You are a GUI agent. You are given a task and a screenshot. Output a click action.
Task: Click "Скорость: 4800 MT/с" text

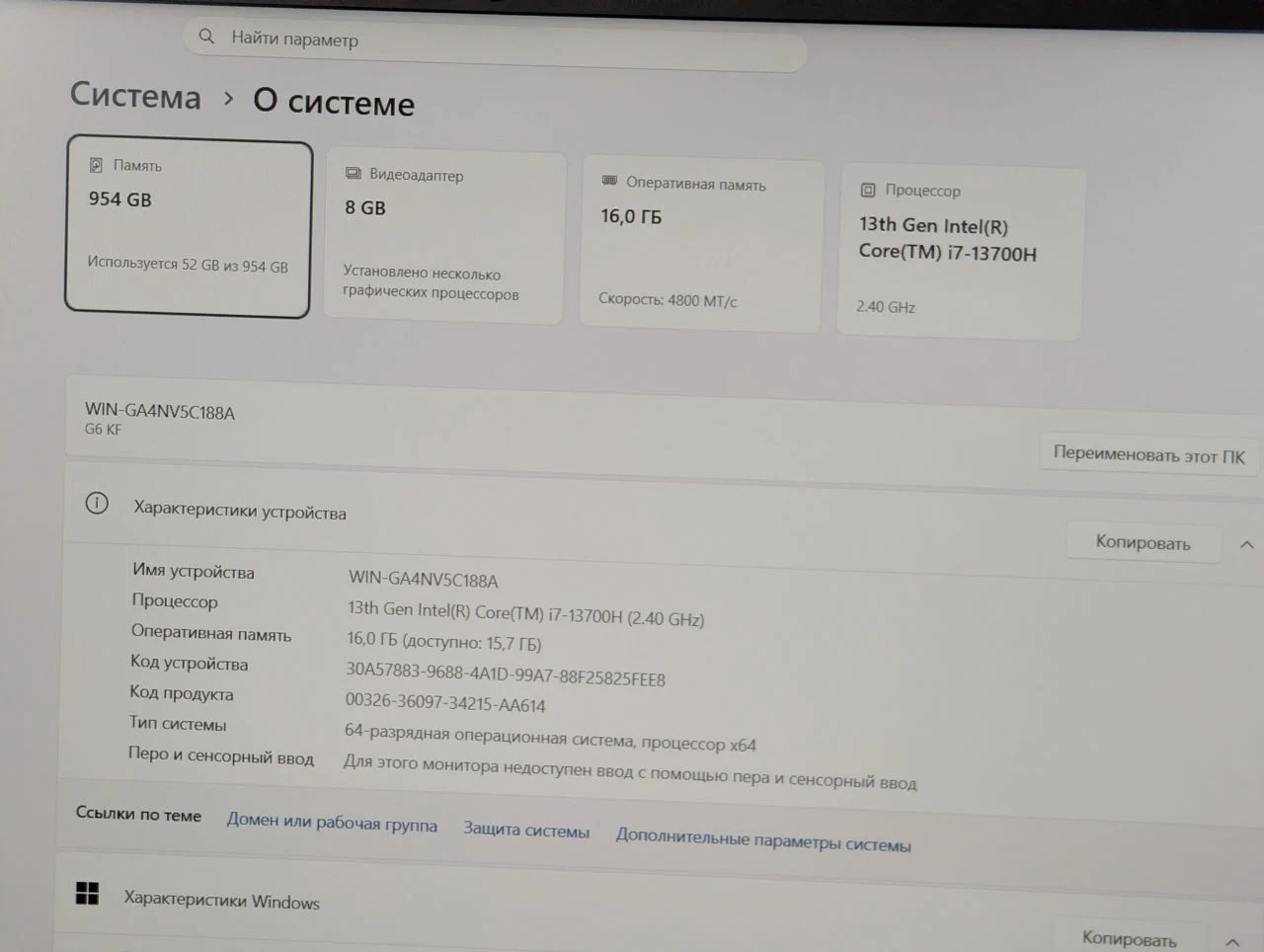click(668, 299)
